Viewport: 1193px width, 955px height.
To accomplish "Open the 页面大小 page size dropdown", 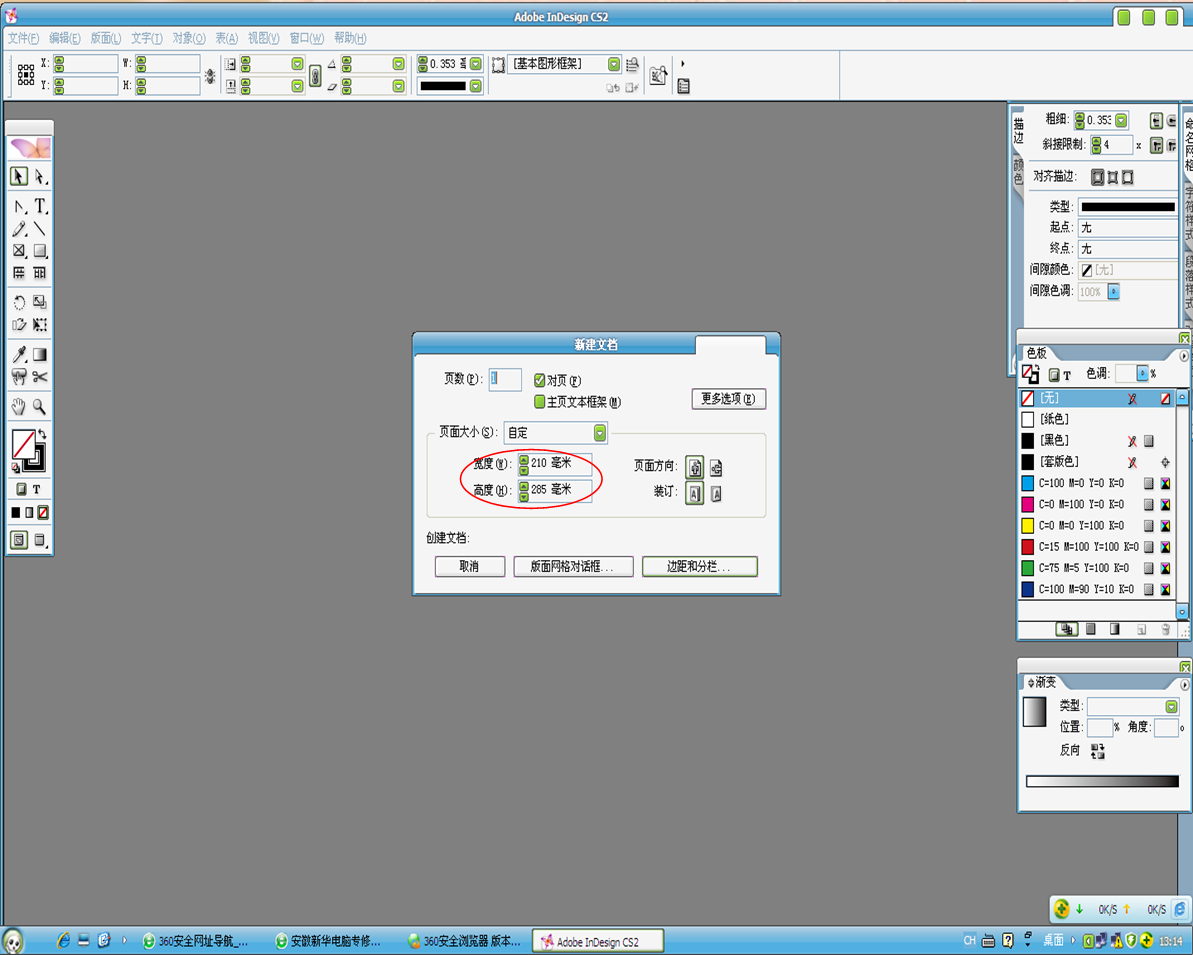I will tap(599, 433).
